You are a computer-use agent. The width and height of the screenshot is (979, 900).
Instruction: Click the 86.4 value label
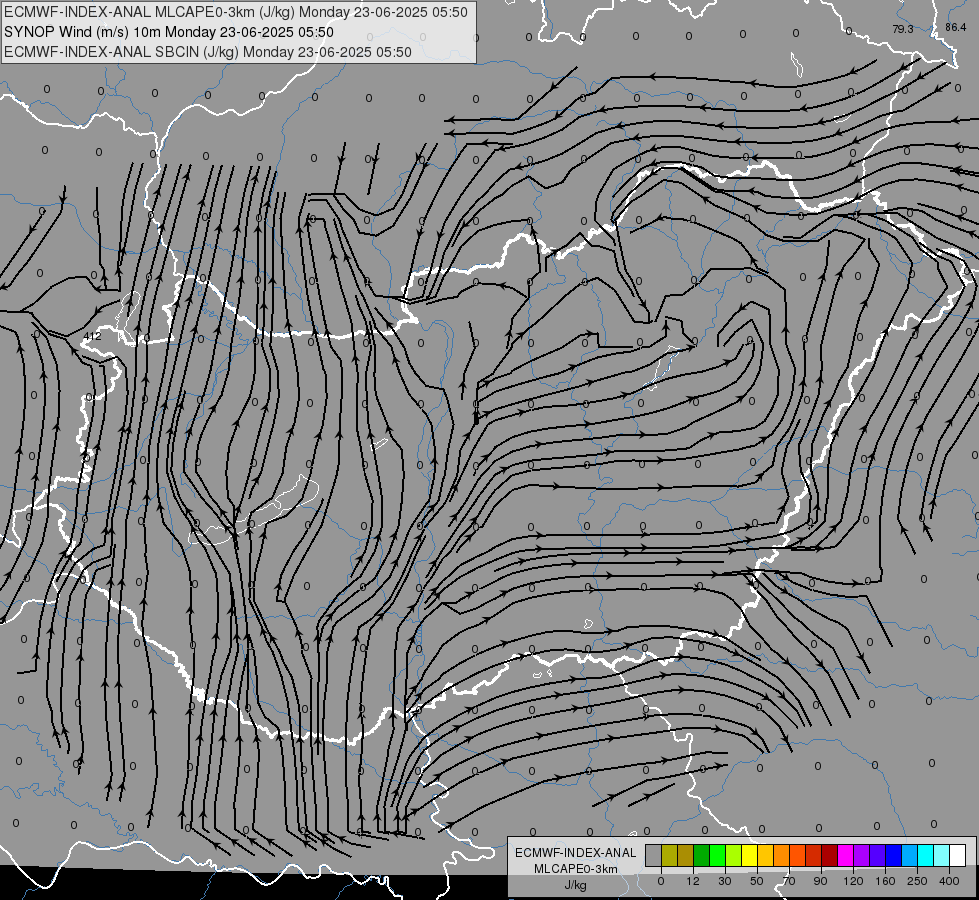[x=955, y=27]
